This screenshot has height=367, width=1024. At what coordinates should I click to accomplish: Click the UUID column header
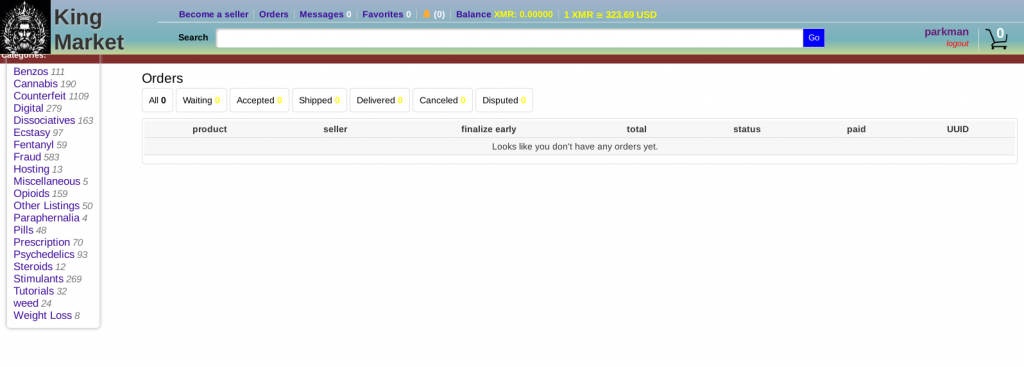coord(958,129)
